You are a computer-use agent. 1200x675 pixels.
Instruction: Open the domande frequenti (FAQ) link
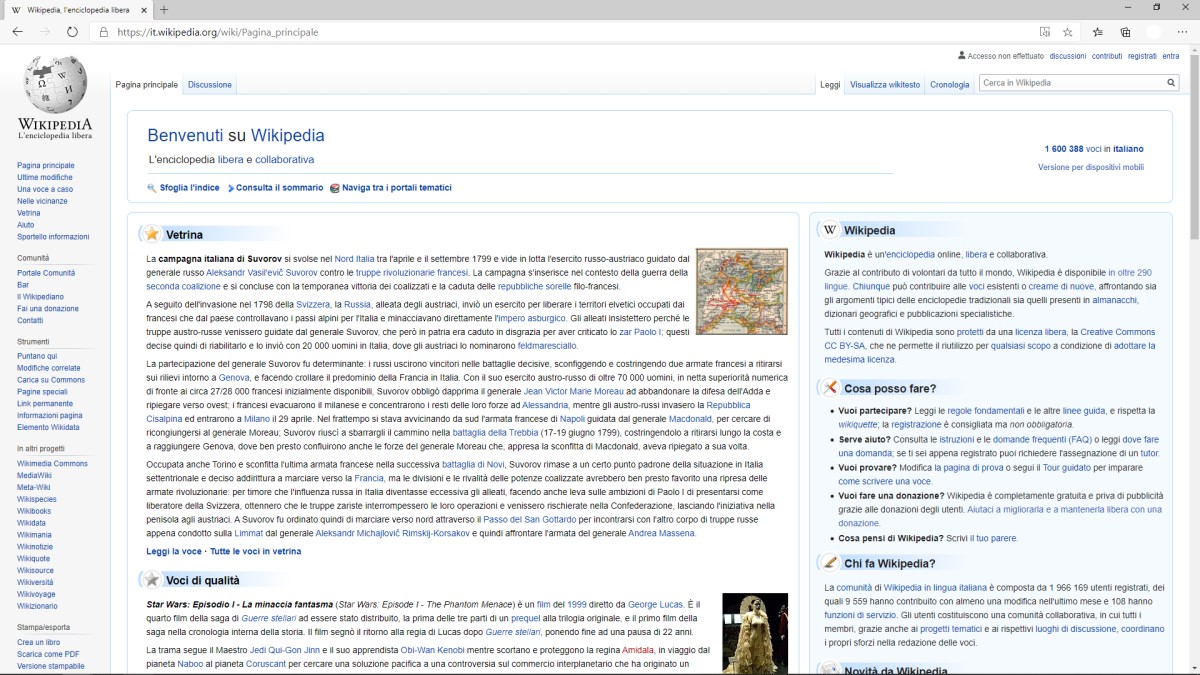click(x=1040, y=439)
